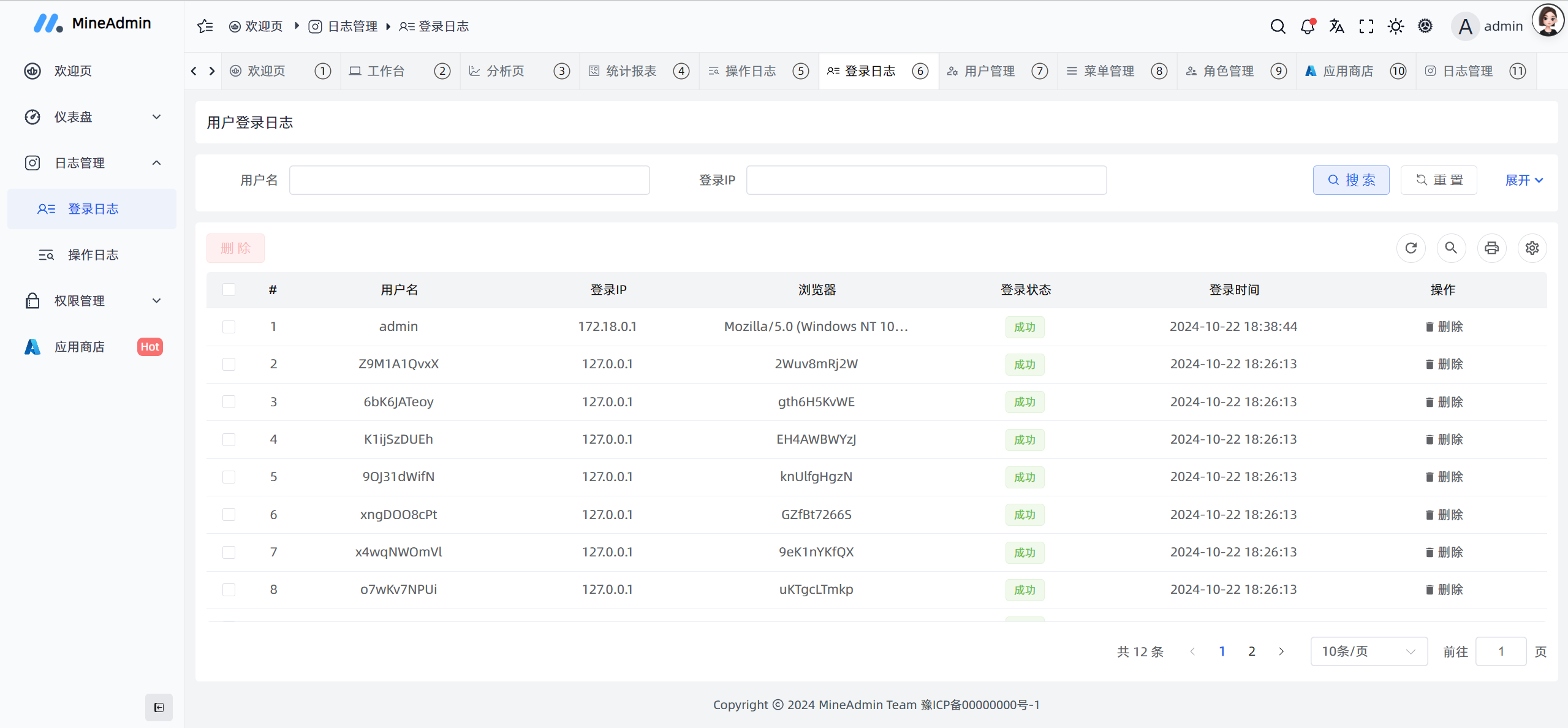Viewport: 1568px width, 728px height.
Task: Open the 10条/页 page size dropdown
Action: (1368, 651)
